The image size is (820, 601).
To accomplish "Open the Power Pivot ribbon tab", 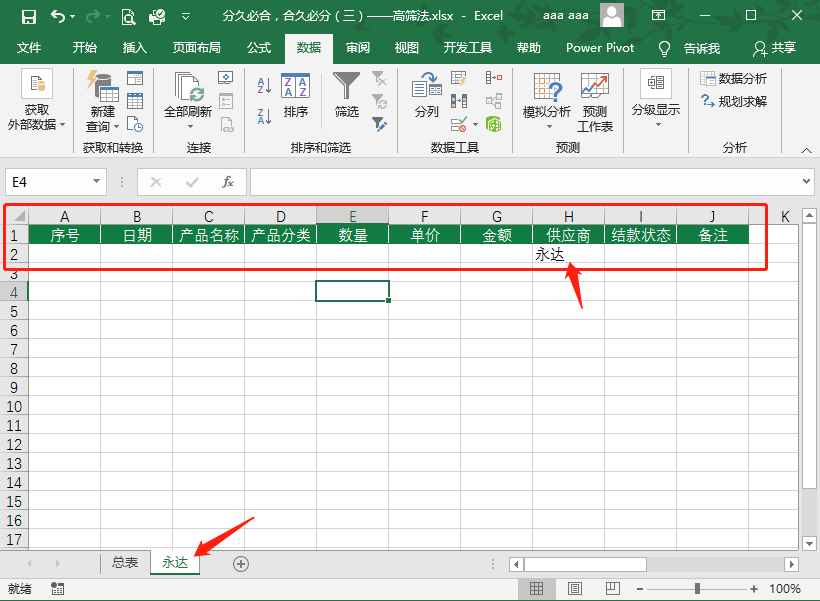I will [599, 47].
